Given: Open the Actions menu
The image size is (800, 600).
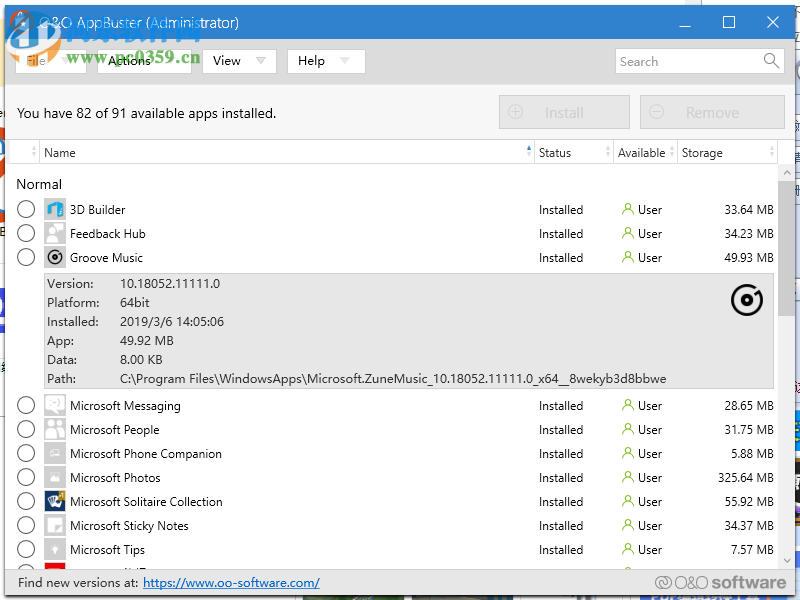Looking at the screenshot, I should [143, 61].
